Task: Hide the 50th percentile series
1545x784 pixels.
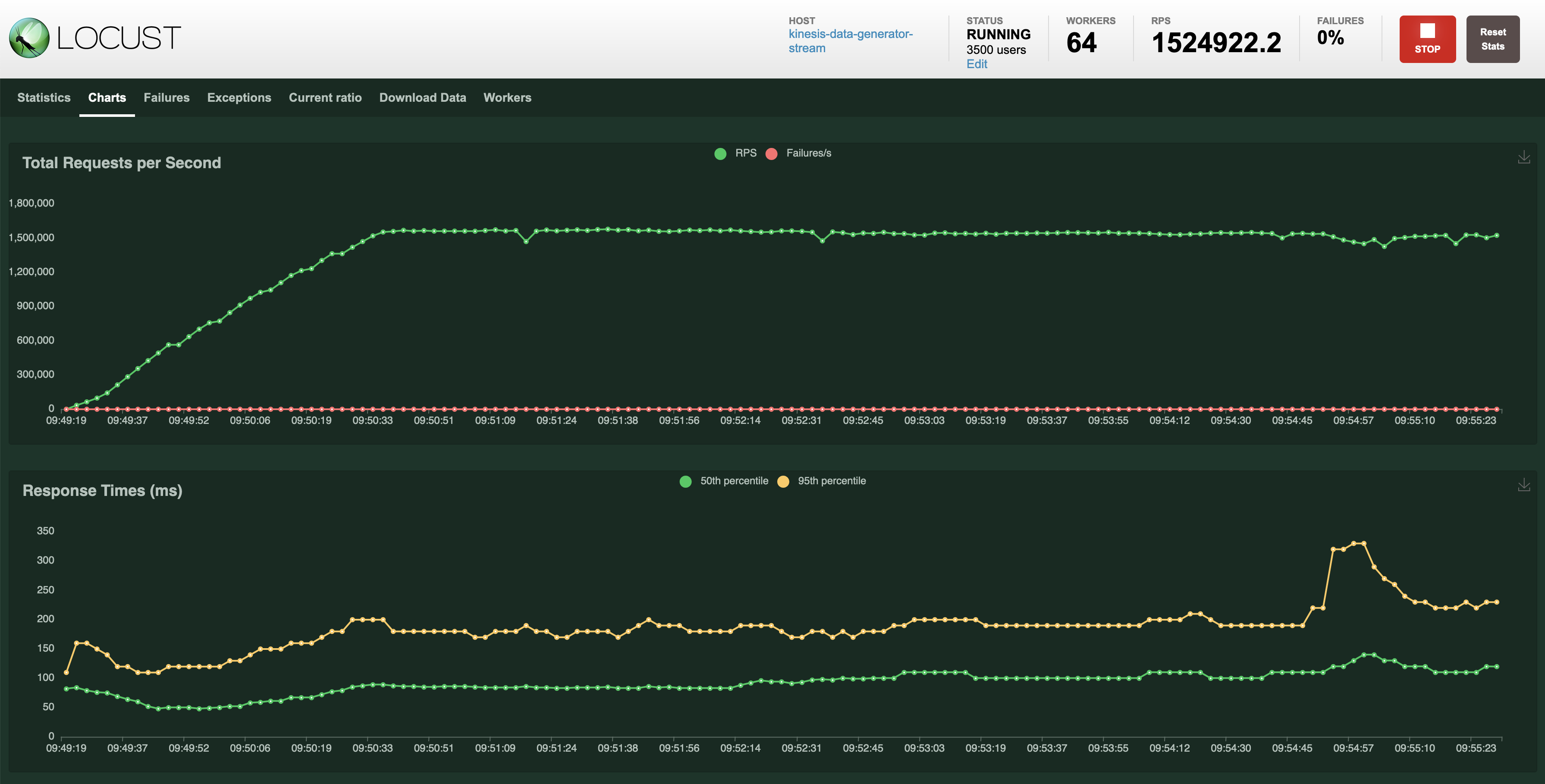Action: point(734,481)
